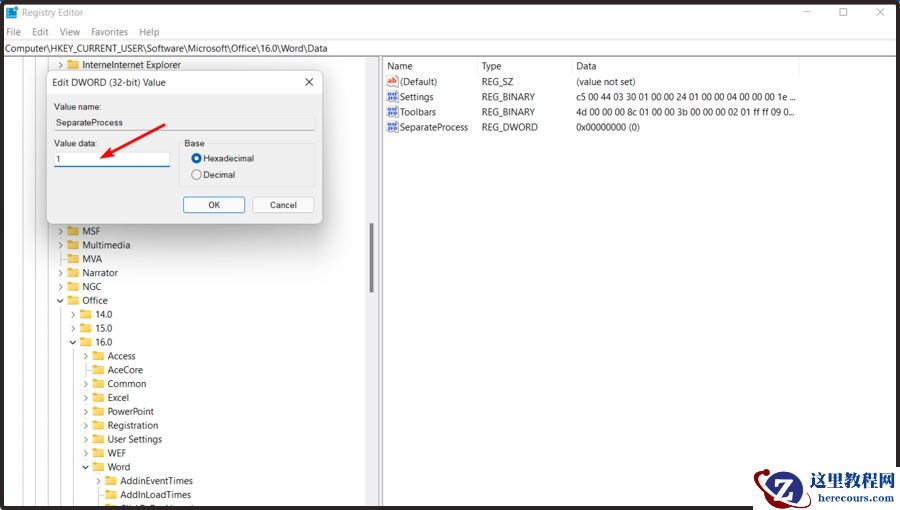Open the File menu
This screenshot has width=900, height=510.
13,32
